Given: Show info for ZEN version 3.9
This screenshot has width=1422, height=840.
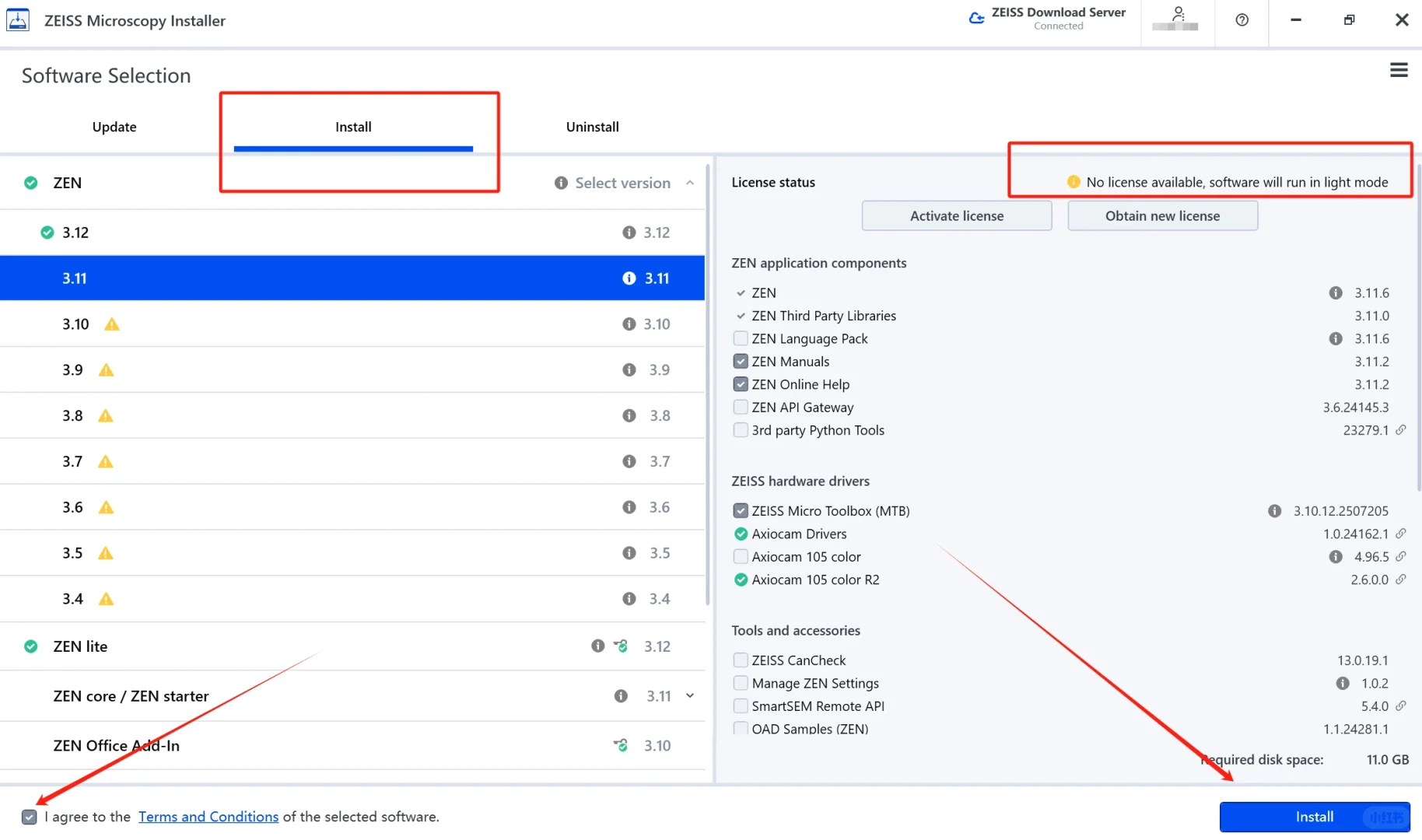Looking at the screenshot, I should (629, 370).
